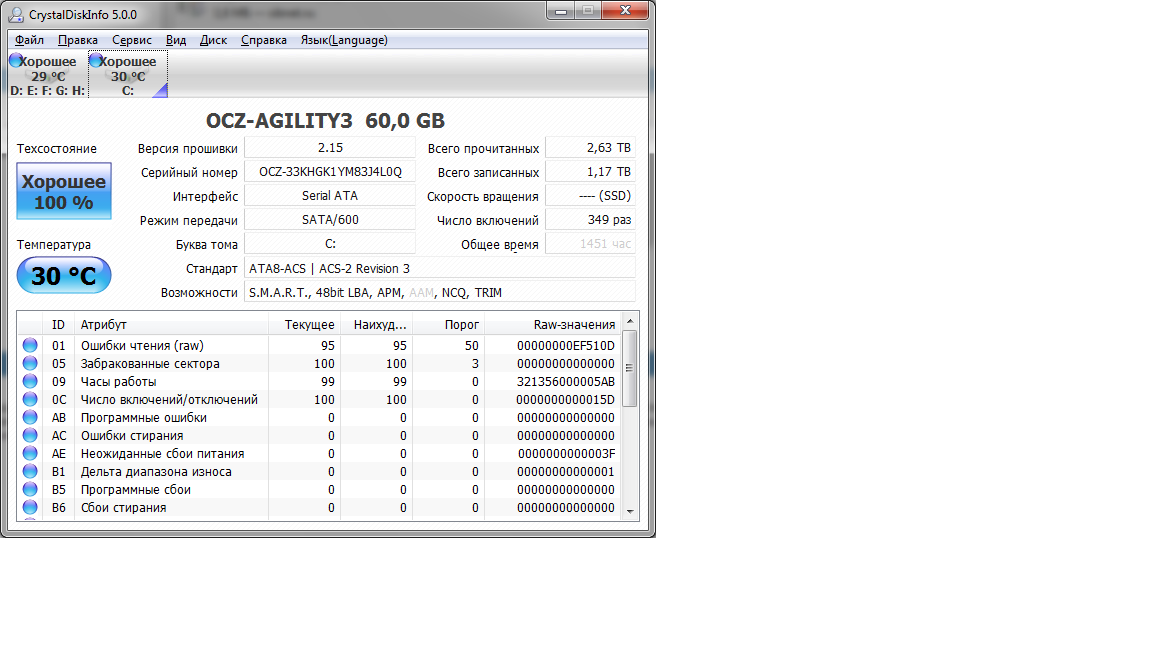
Task: Click the status orb for Неожиданные сбои питания
Action: [30, 453]
